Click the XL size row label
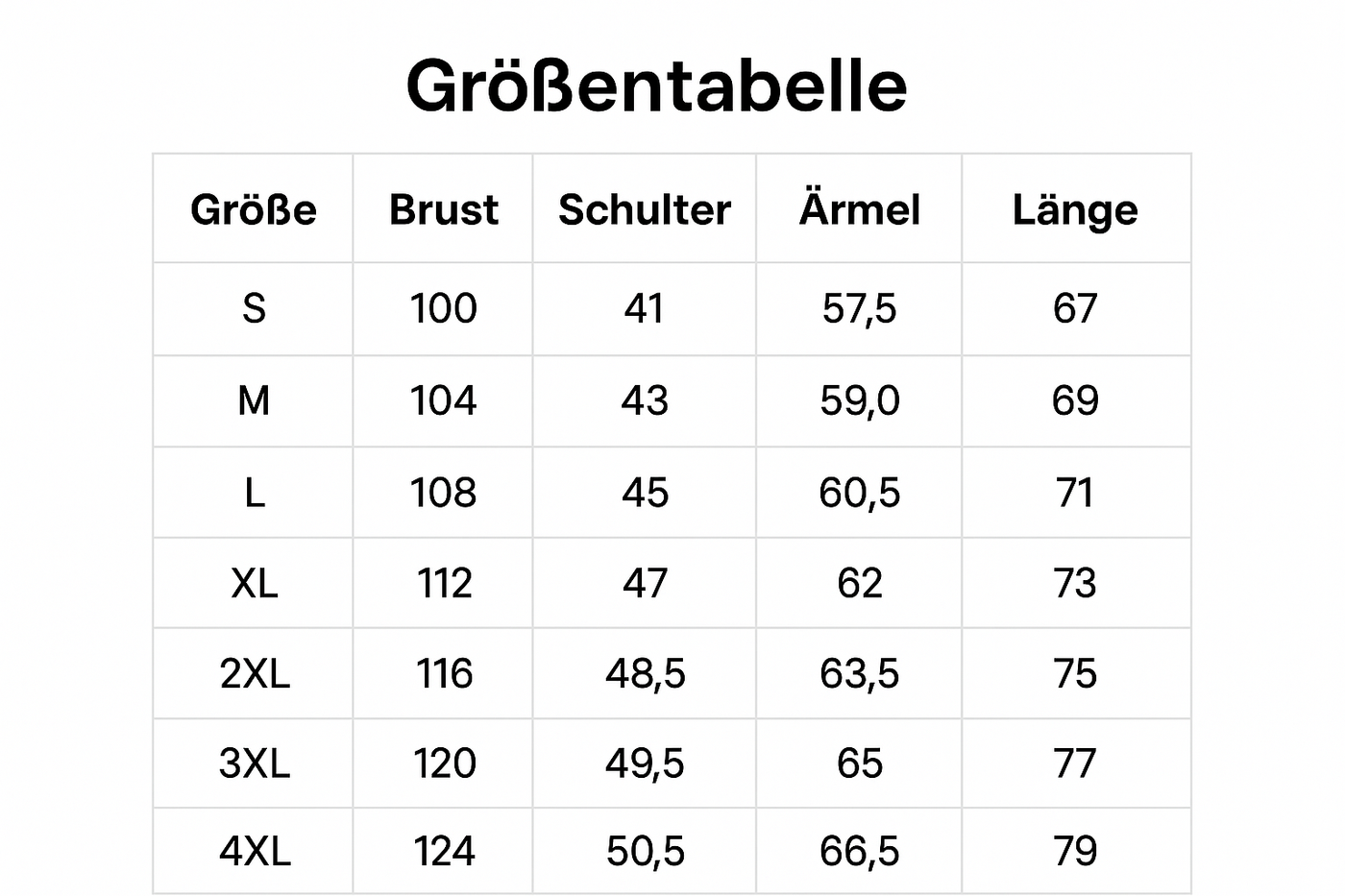The image size is (1345, 896). coord(254,583)
